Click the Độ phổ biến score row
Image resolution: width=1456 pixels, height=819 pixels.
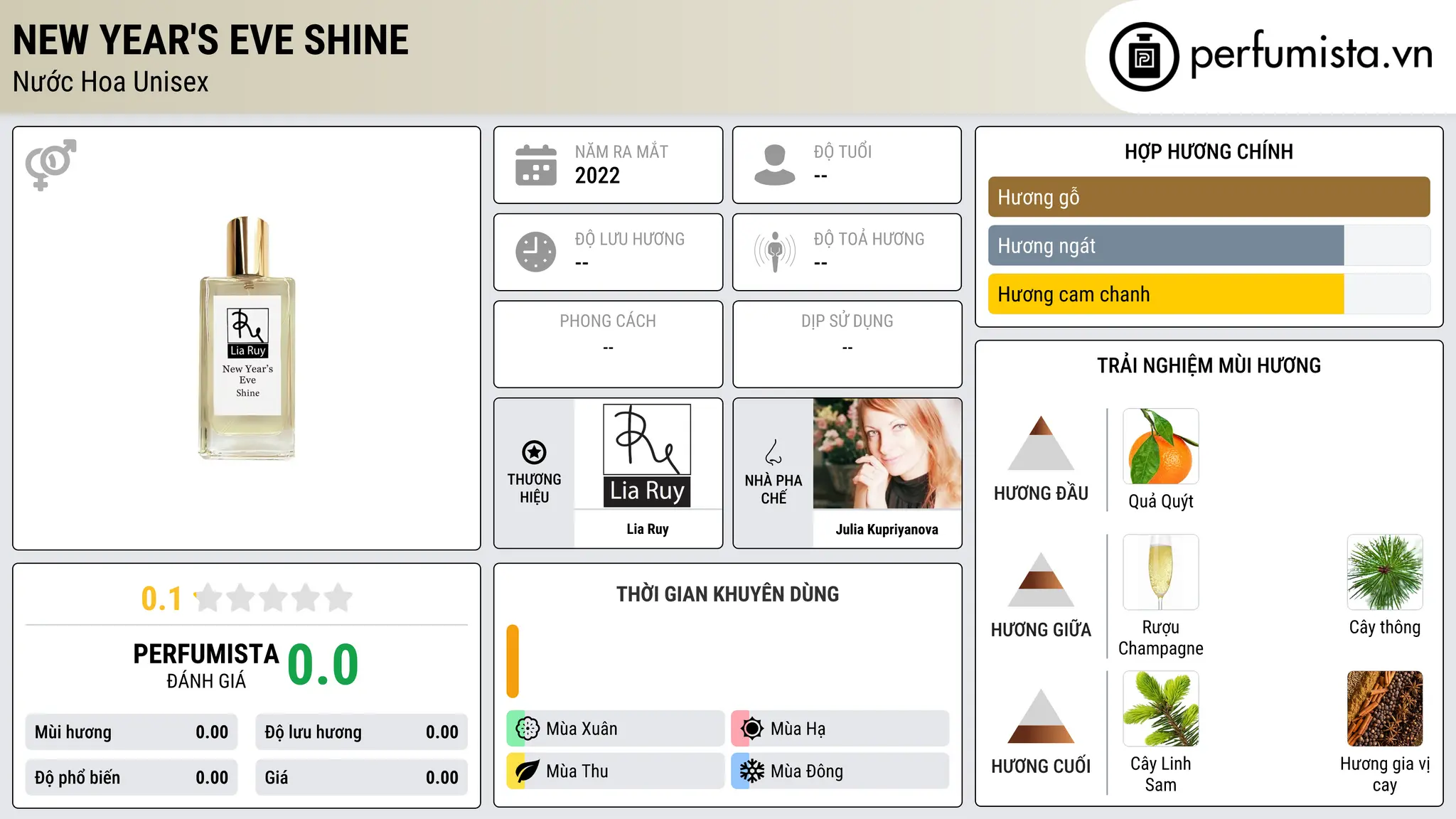point(132,778)
